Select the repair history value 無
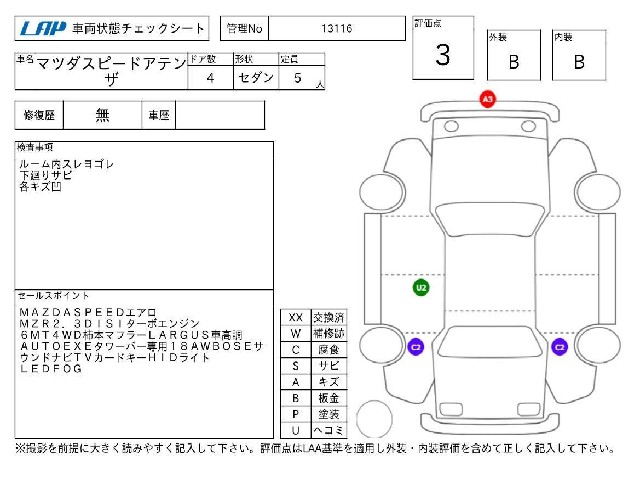 [x=102, y=116]
